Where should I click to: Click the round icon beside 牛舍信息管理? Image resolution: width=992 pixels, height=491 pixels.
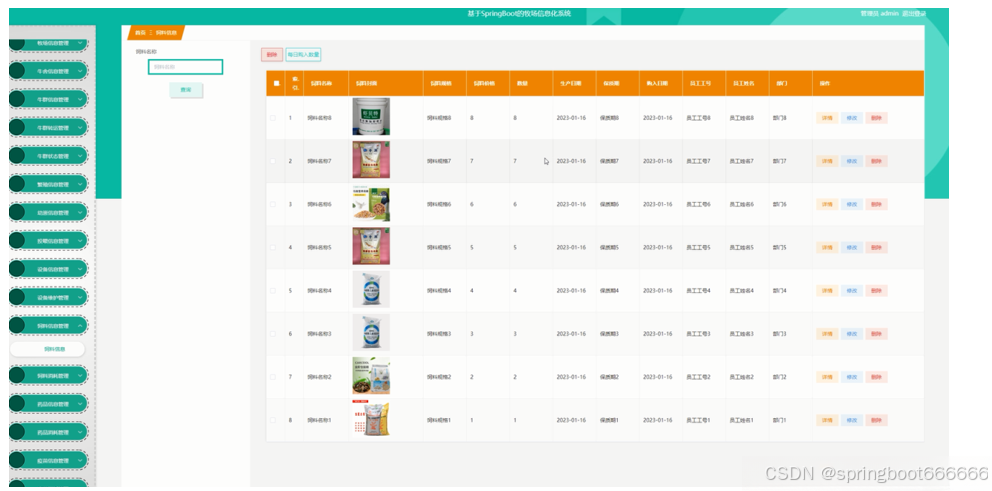[x=17, y=71]
